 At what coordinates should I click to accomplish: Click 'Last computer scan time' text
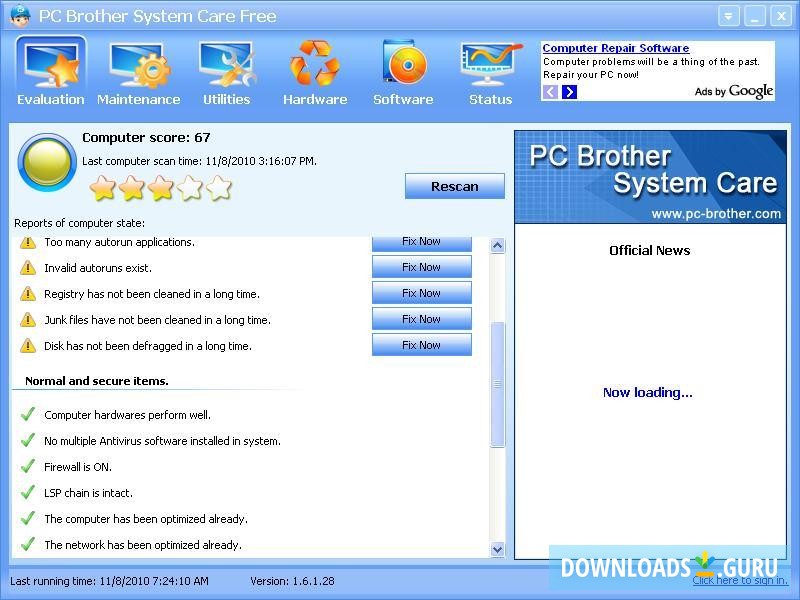point(199,161)
